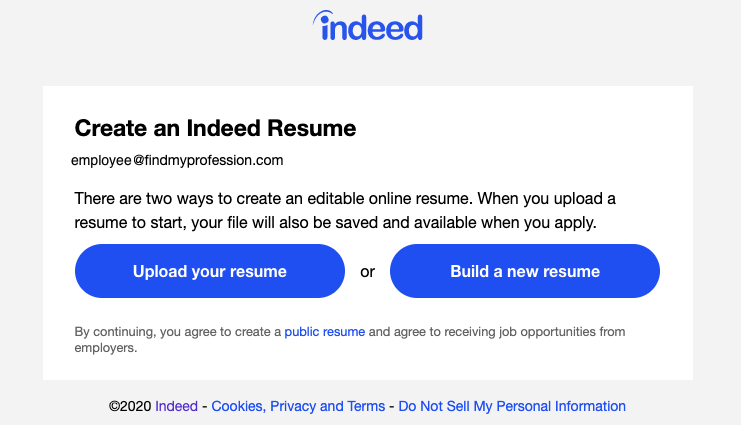
Task: Click the arc above the logo's 'i'
Action: [x=322, y=16]
